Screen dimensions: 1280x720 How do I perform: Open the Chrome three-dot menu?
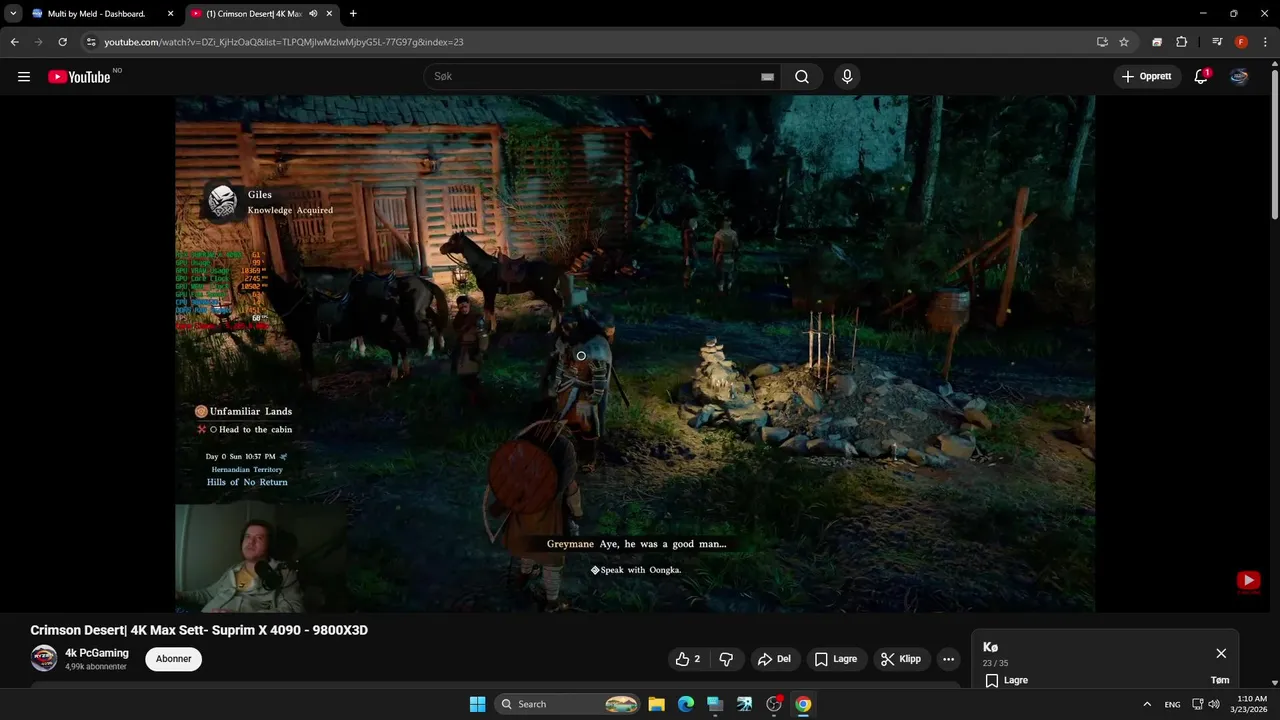coord(1265,42)
